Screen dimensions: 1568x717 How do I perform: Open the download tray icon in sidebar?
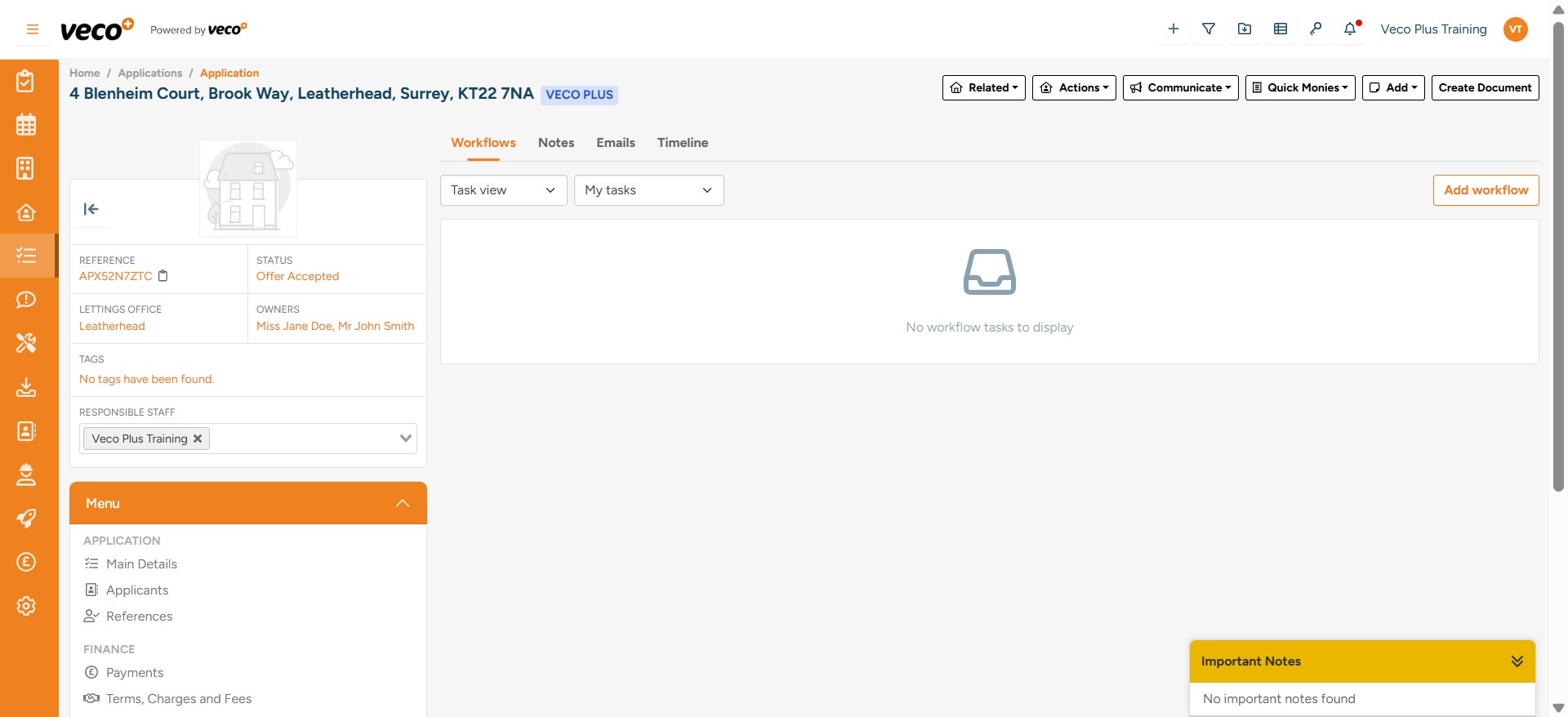pyautogui.click(x=26, y=387)
